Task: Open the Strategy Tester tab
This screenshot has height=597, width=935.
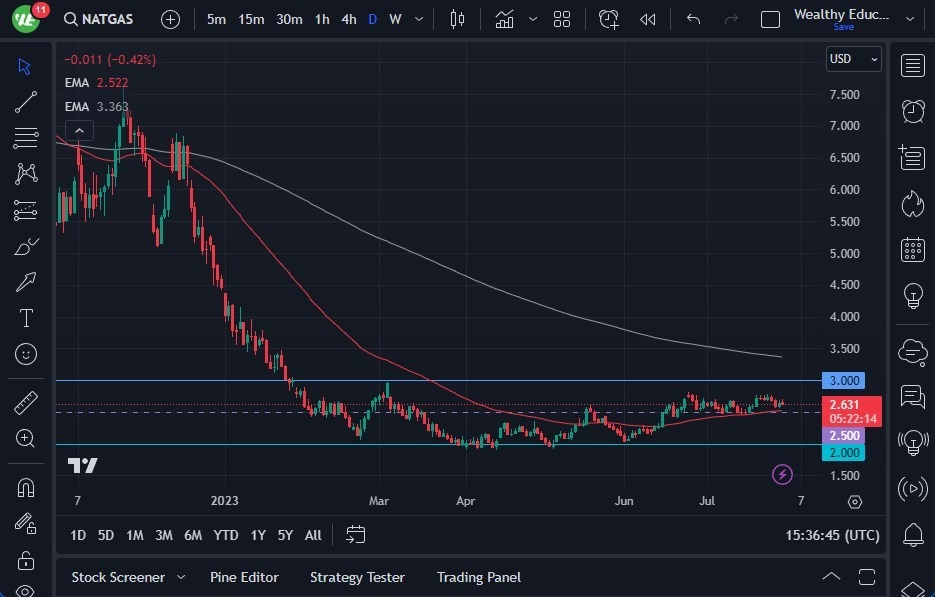Action: [357, 577]
